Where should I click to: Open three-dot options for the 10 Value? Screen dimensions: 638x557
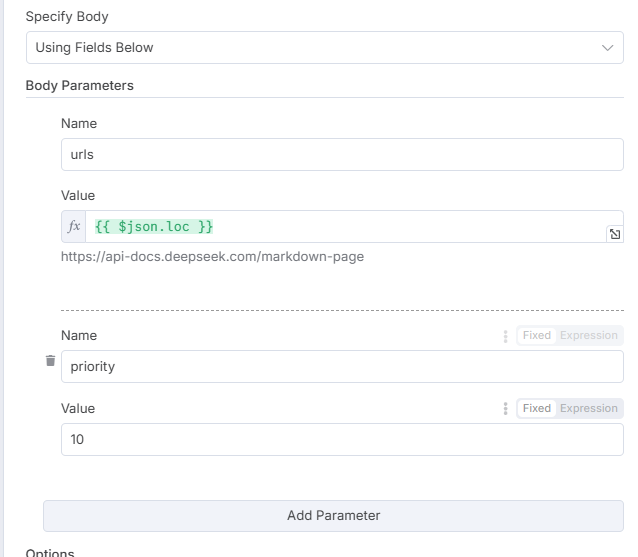(506, 409)
